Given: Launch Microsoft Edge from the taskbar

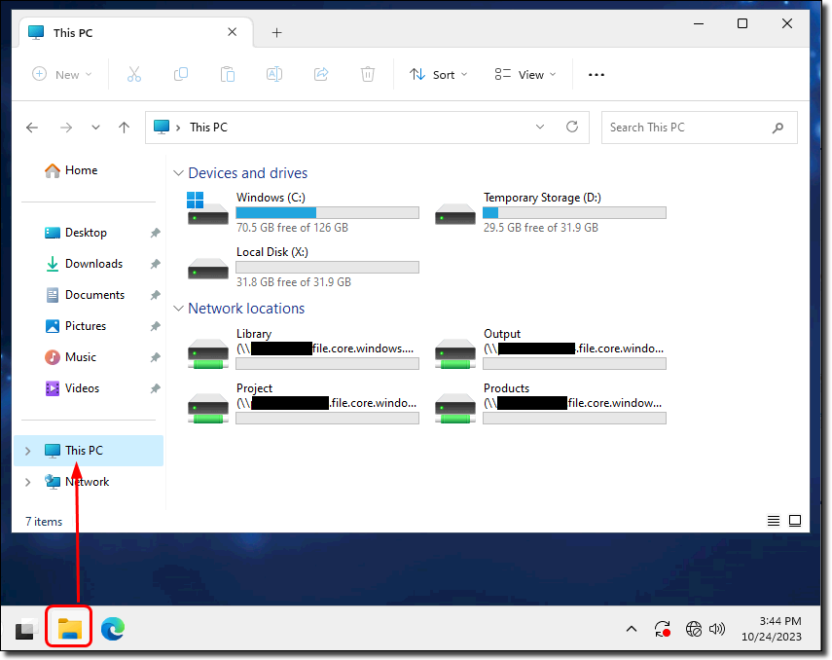Looking at the screenshot, I should (x=113, y=628).
